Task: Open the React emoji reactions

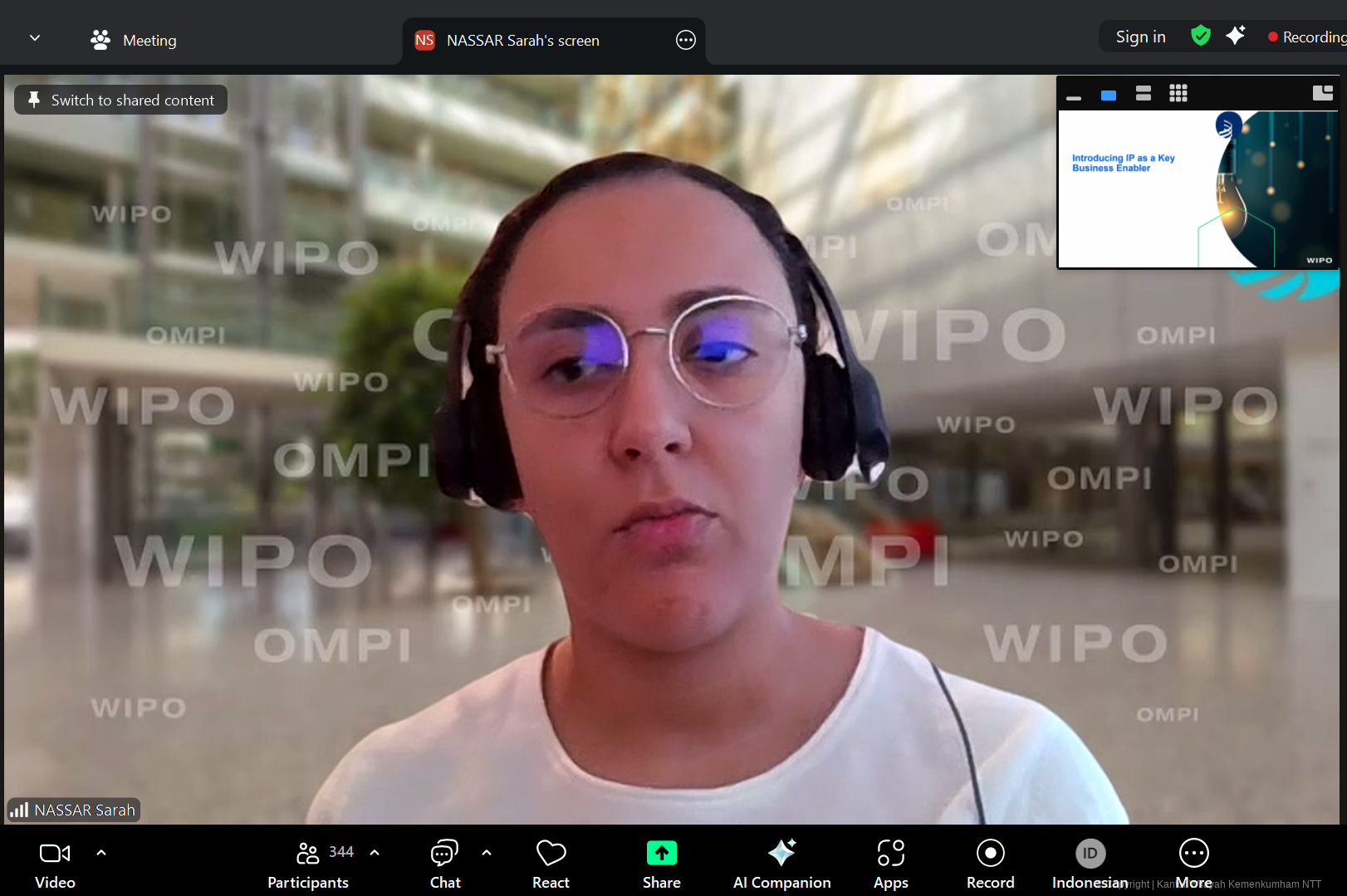Action: 551,864
